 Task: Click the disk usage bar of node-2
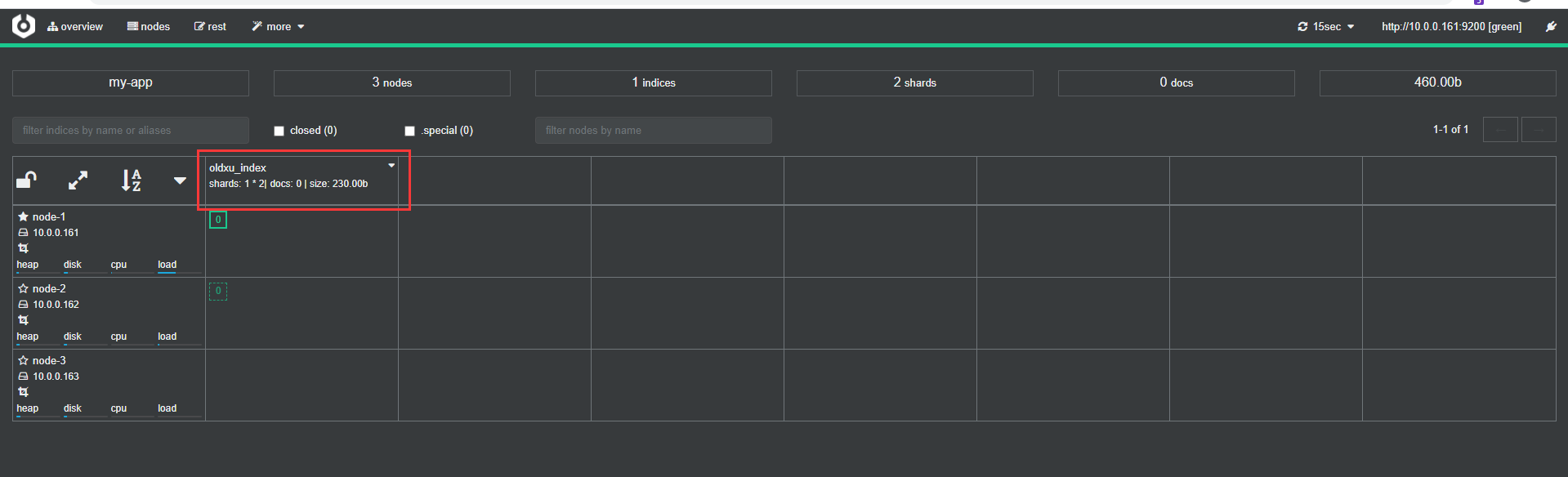tap(85, 344)
